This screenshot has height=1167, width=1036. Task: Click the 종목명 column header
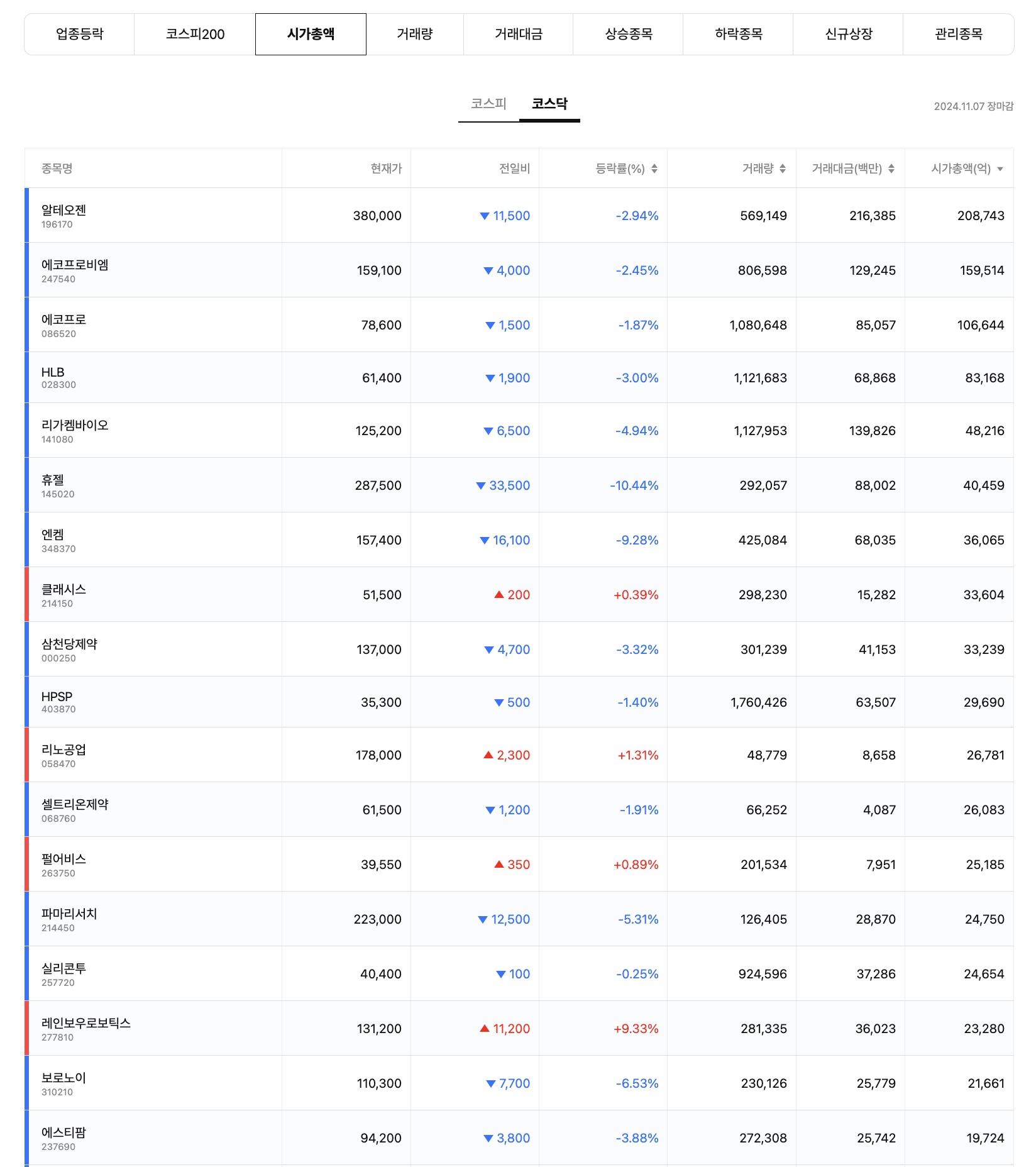click(x=57, y=169)
